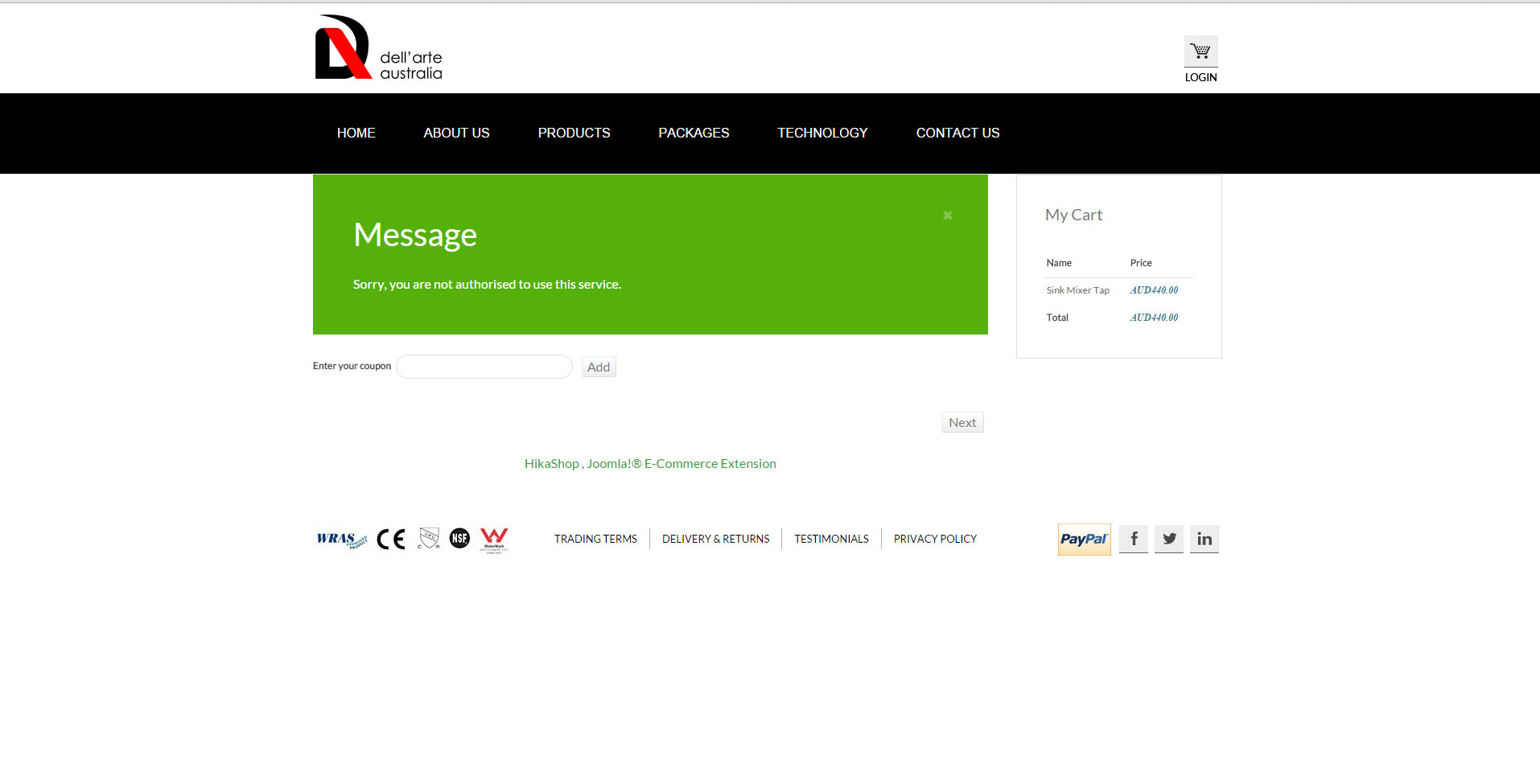Click the PayPal badge
Image resolution: width=1540 pixels, height=784 pixels.
click(1084, 540)
